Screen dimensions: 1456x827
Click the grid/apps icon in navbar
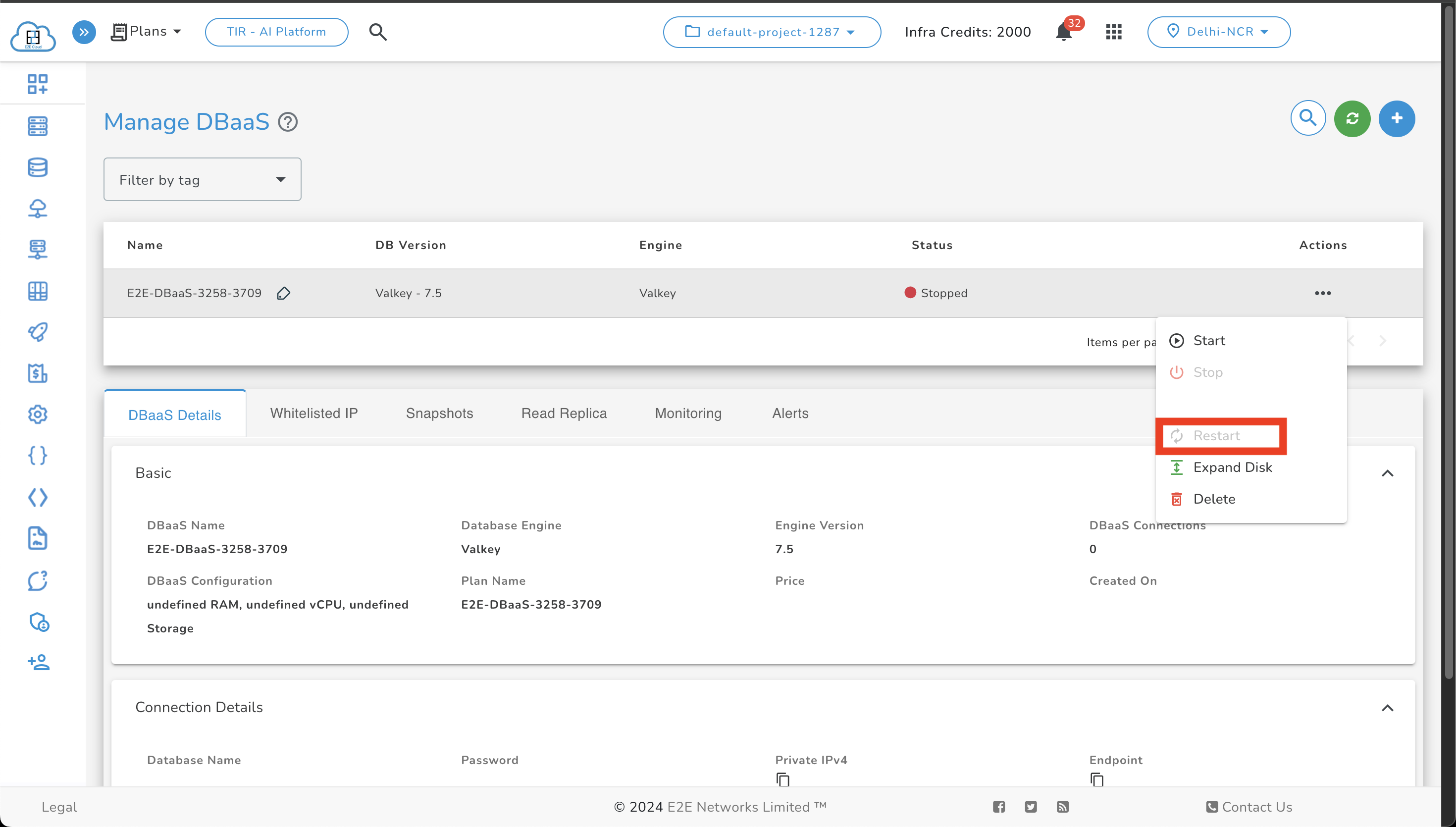click(1113, 32)
